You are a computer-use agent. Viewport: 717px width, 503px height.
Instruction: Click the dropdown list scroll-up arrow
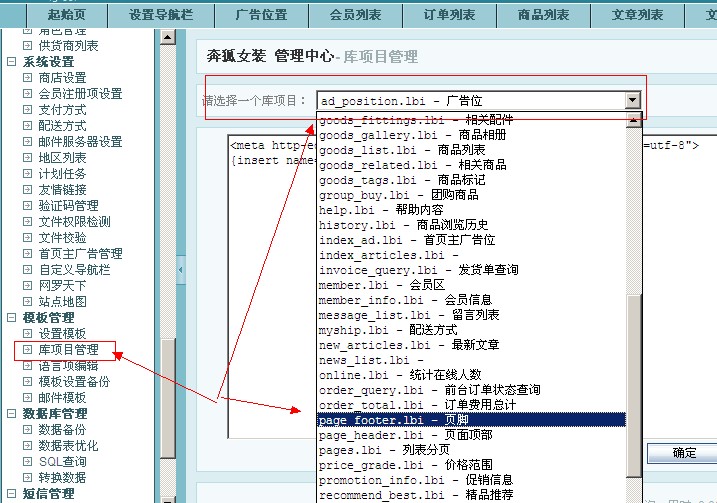[634, 120]
